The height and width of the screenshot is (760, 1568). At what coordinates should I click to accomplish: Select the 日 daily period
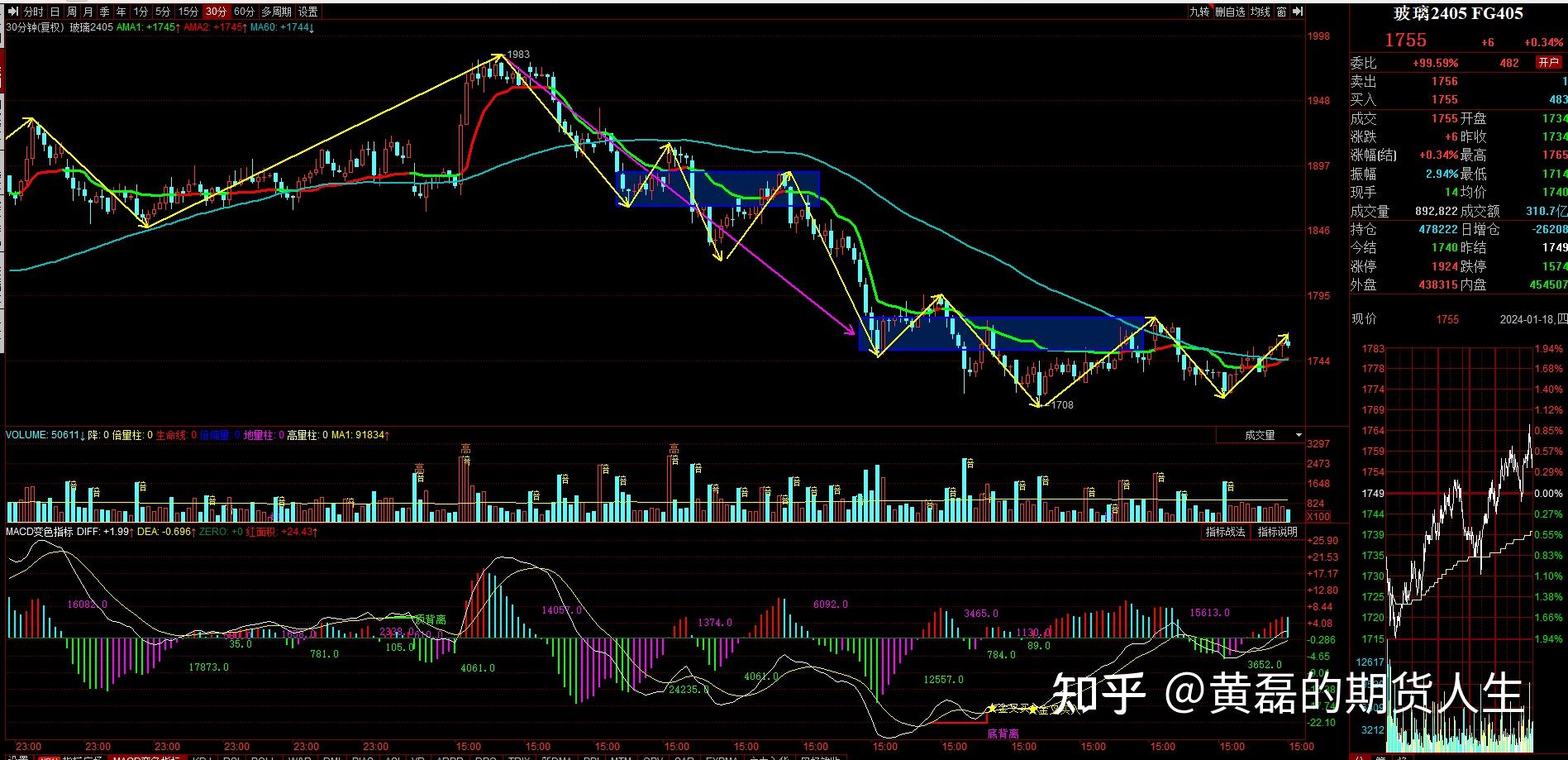point(55,12)
